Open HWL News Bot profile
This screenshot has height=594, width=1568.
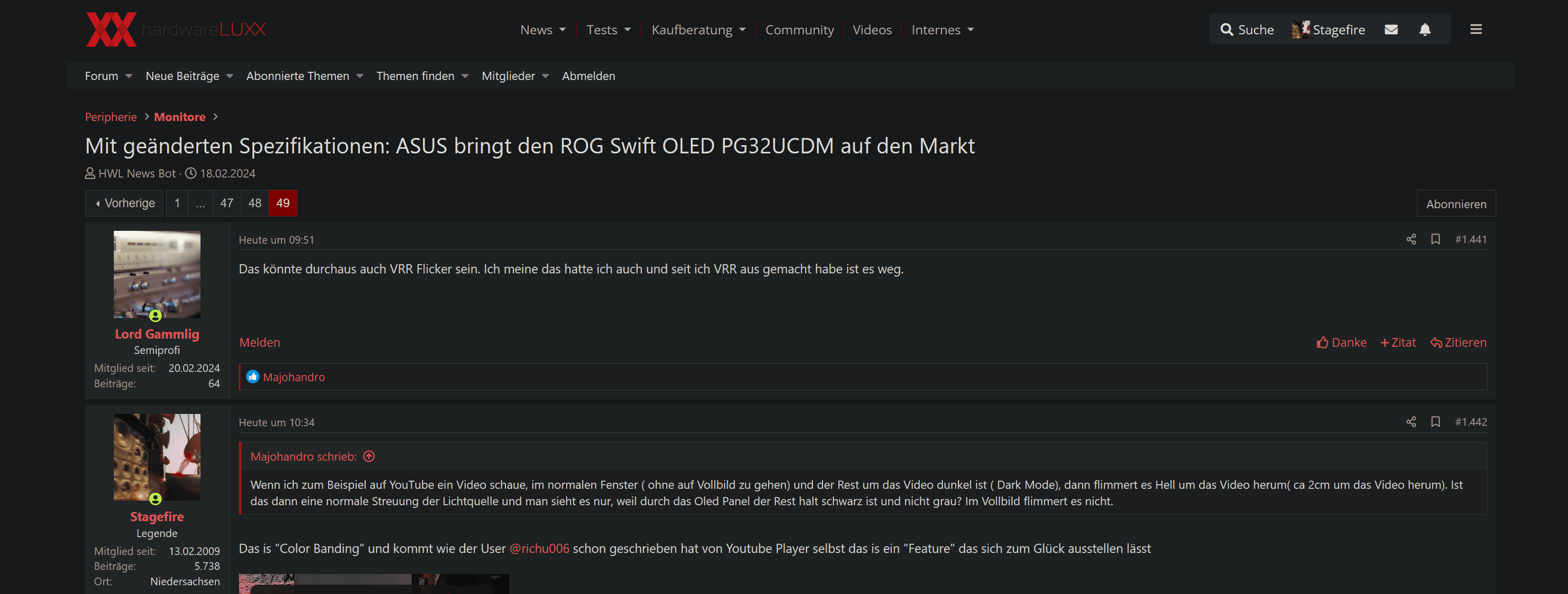click(137, 173)
